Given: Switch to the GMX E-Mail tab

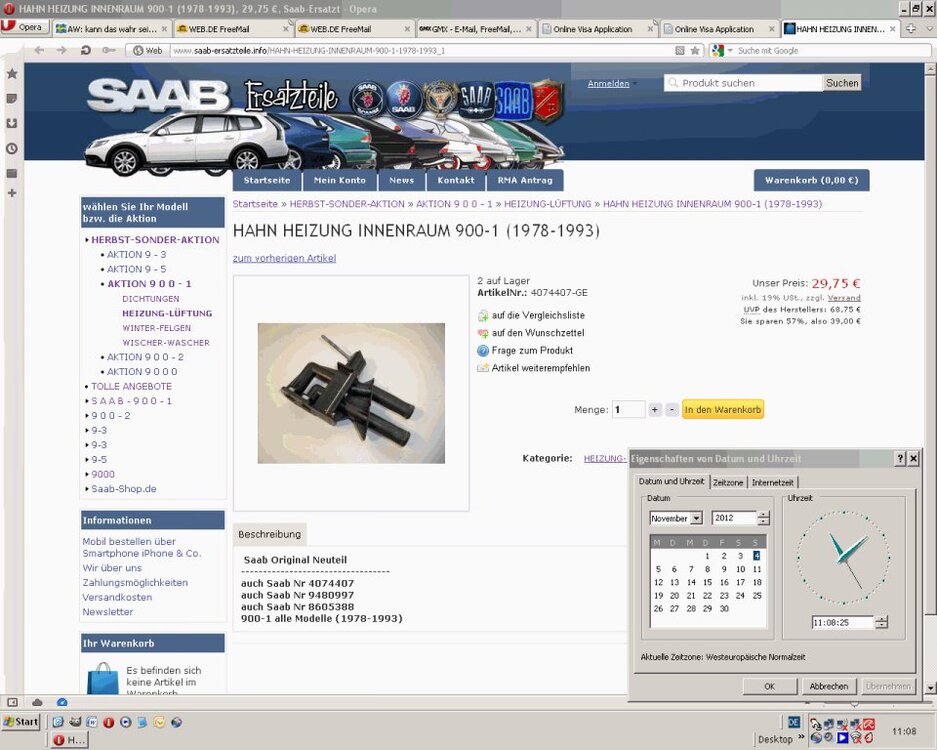Looking at the screenshot, I should point(476,29).
